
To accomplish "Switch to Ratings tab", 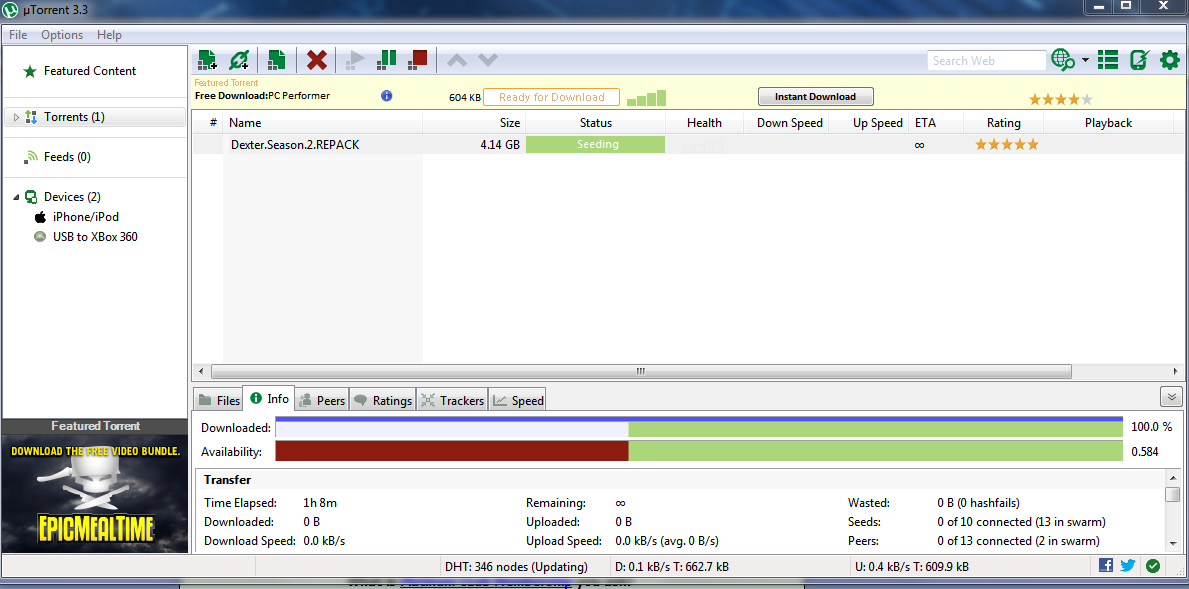I will [x=383, y=400].
